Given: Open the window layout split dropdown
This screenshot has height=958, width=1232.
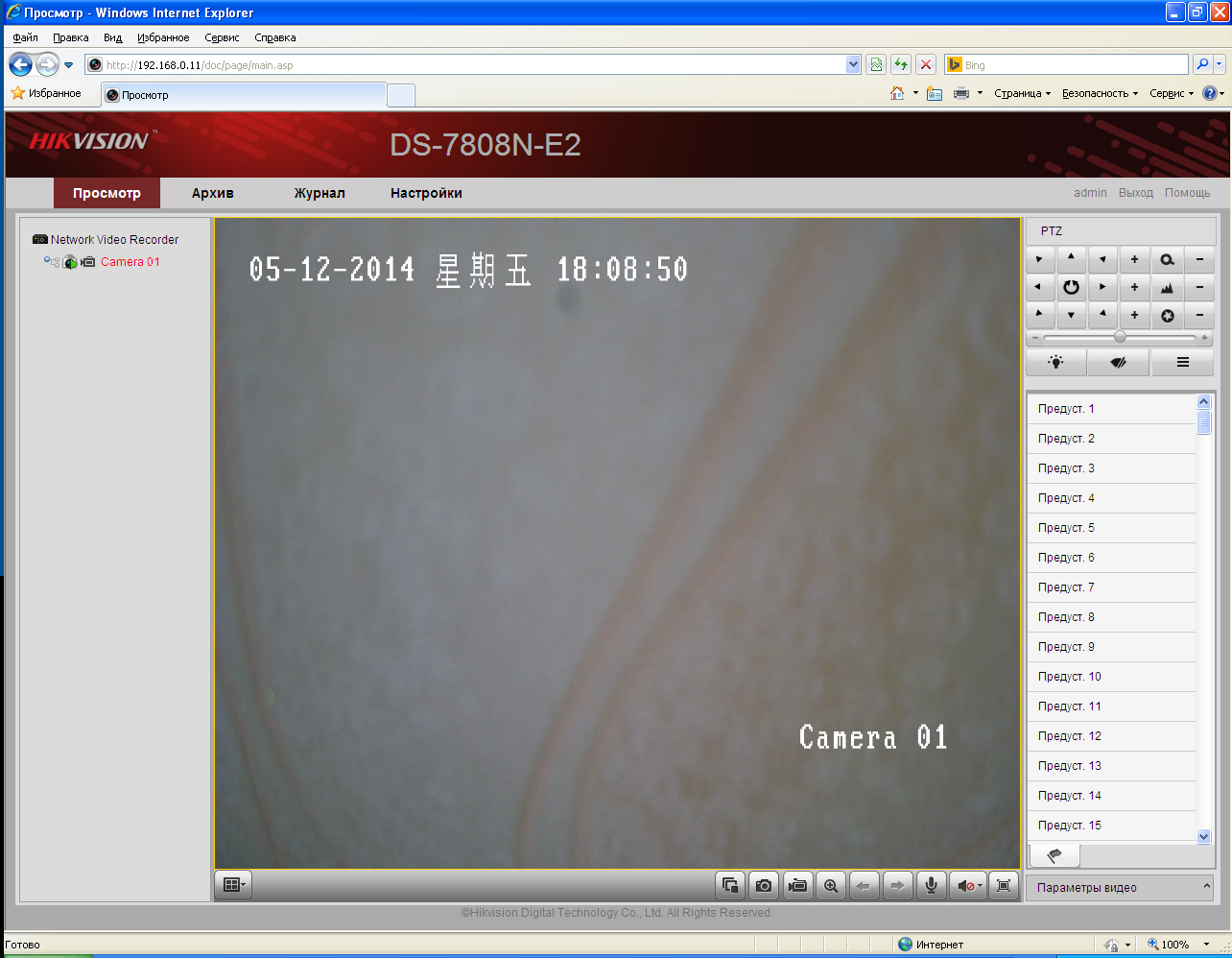Looking at the screenshot, I should (x=234, y=885).
